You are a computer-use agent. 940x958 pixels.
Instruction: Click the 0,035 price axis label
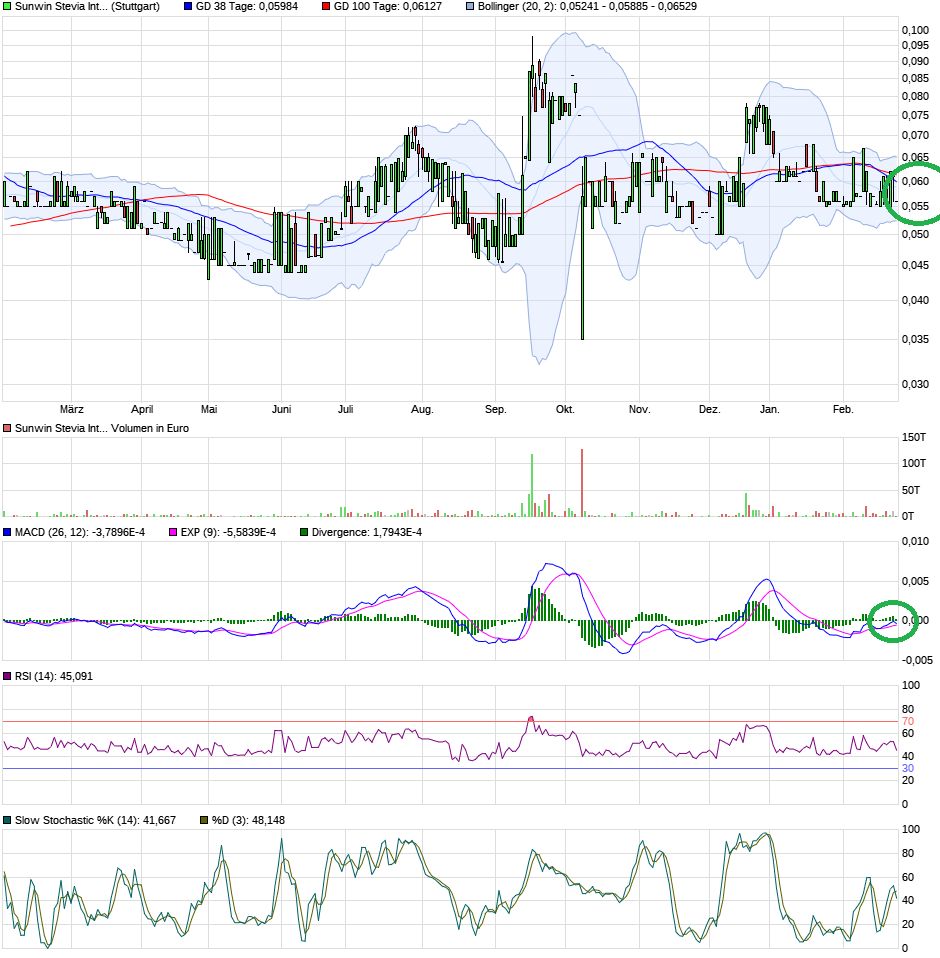(x=915, y=339)
